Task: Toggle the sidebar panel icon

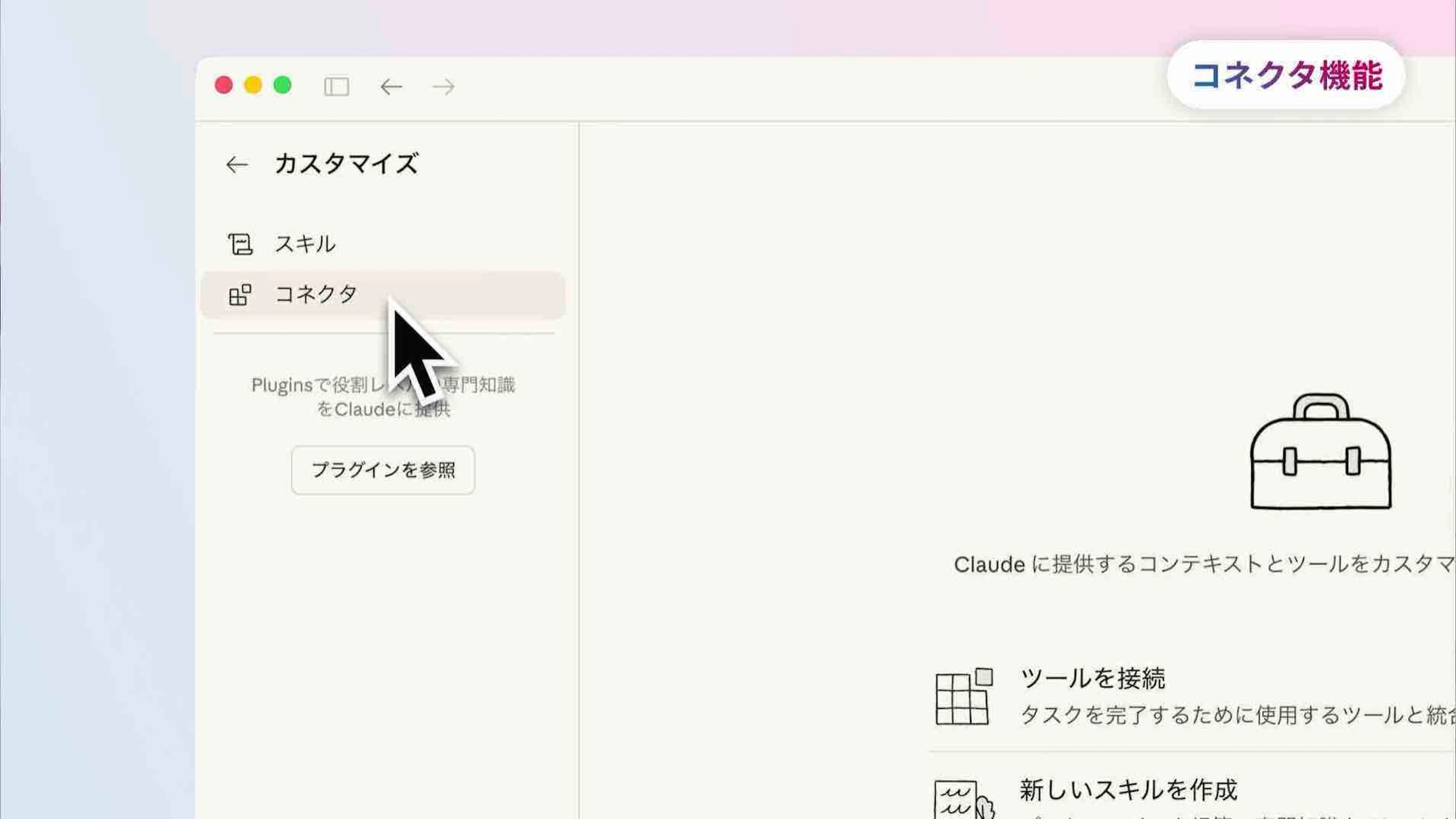Action: coord(336,86)
